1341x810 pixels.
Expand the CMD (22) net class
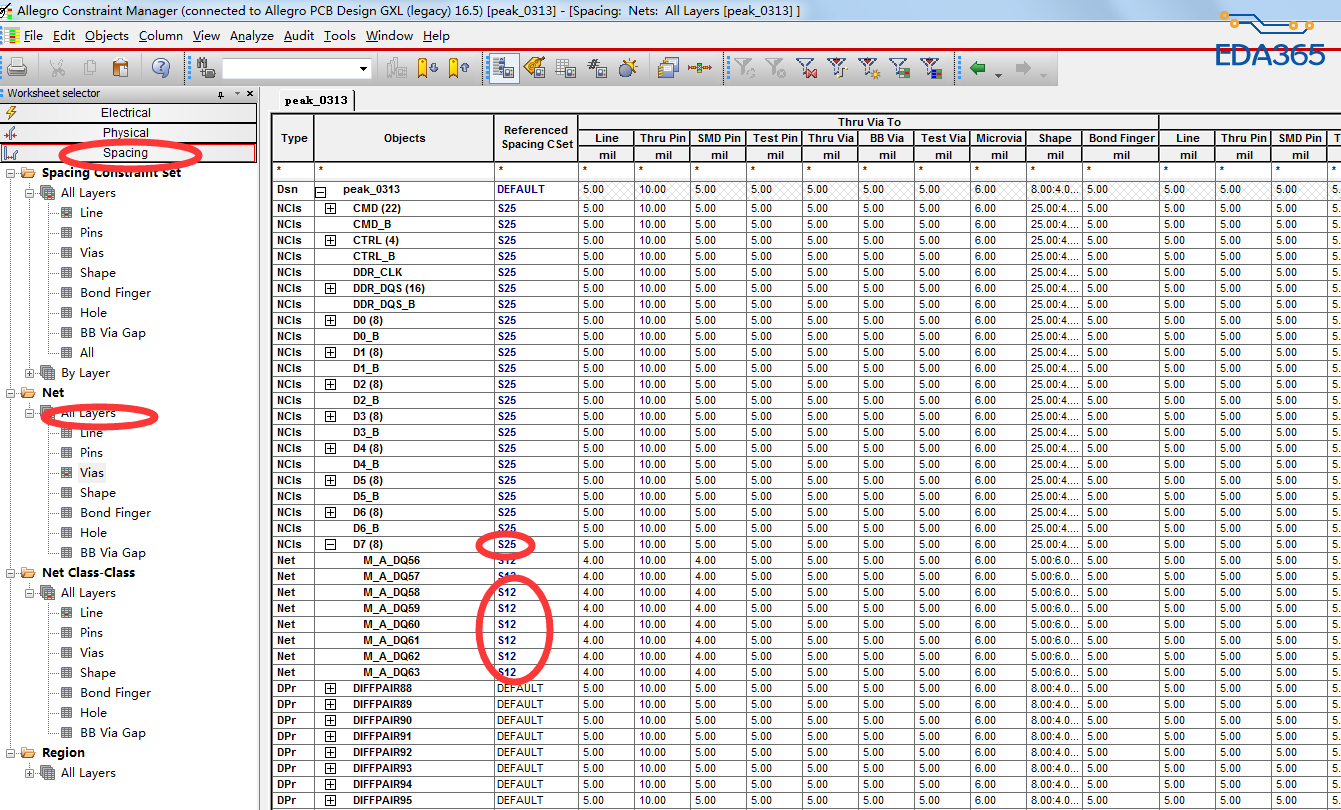coord(330,208)
